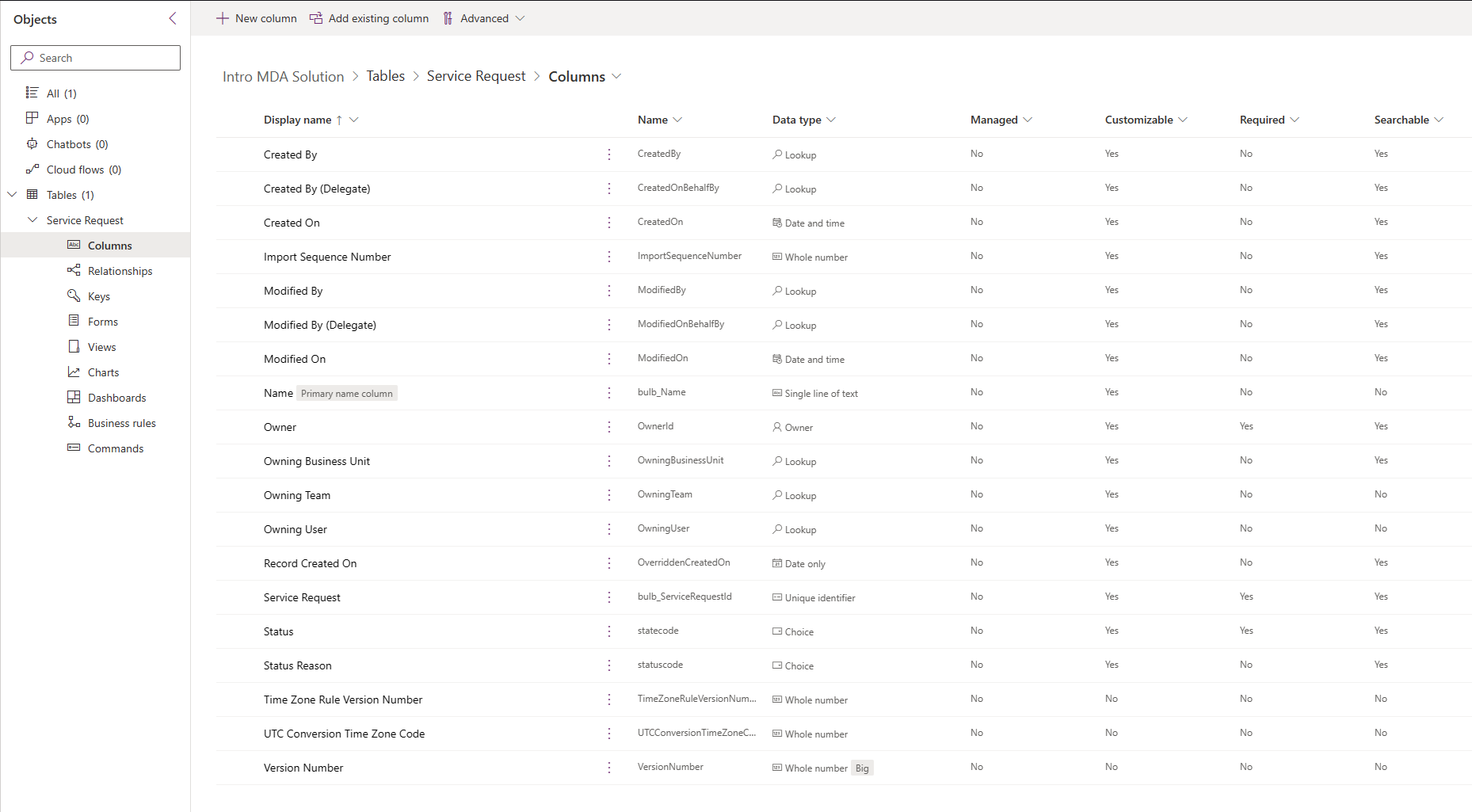Screen dimensions: 1472x812
Task: Open more options for Owning Team row
Action: point(609,495)
